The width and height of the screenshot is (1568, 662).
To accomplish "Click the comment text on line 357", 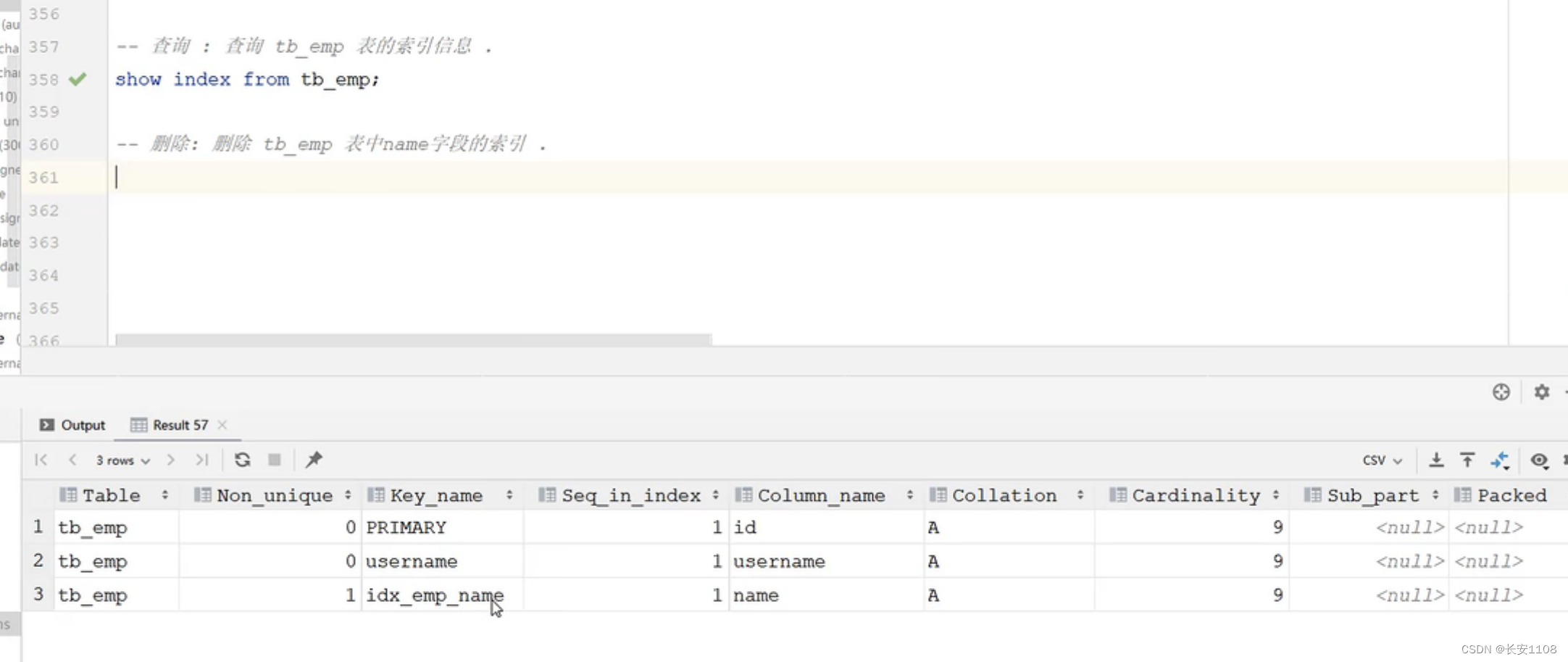I will tap(304, 46).
